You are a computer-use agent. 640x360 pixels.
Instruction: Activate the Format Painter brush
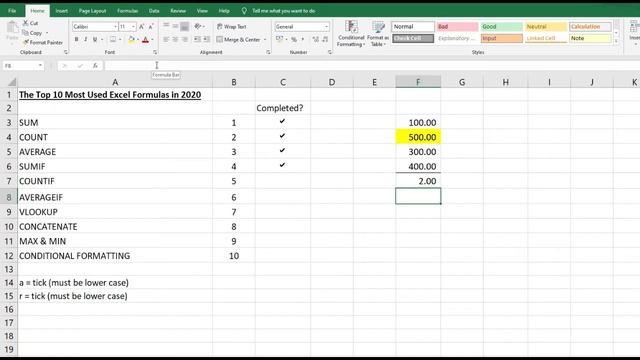pos(26,42)
